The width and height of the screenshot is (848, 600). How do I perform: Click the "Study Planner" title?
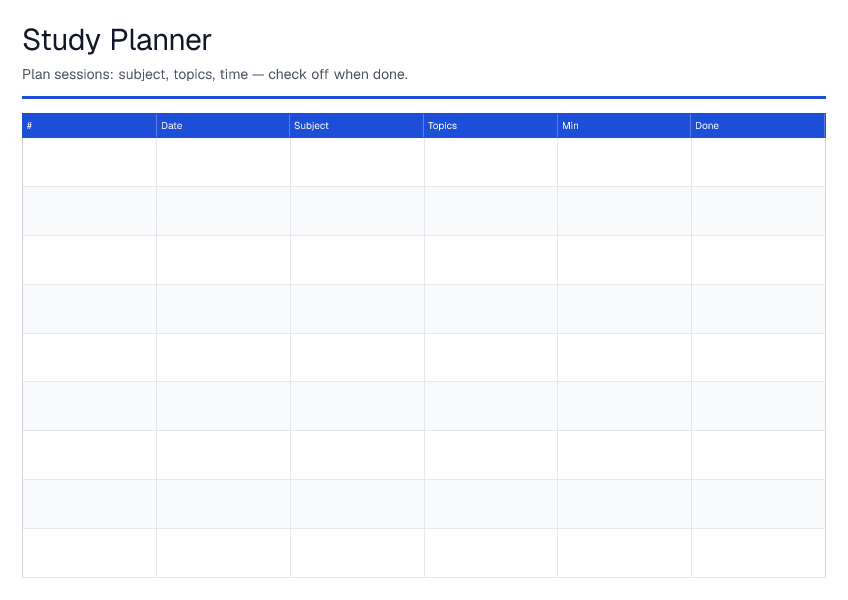click(117, 40)
